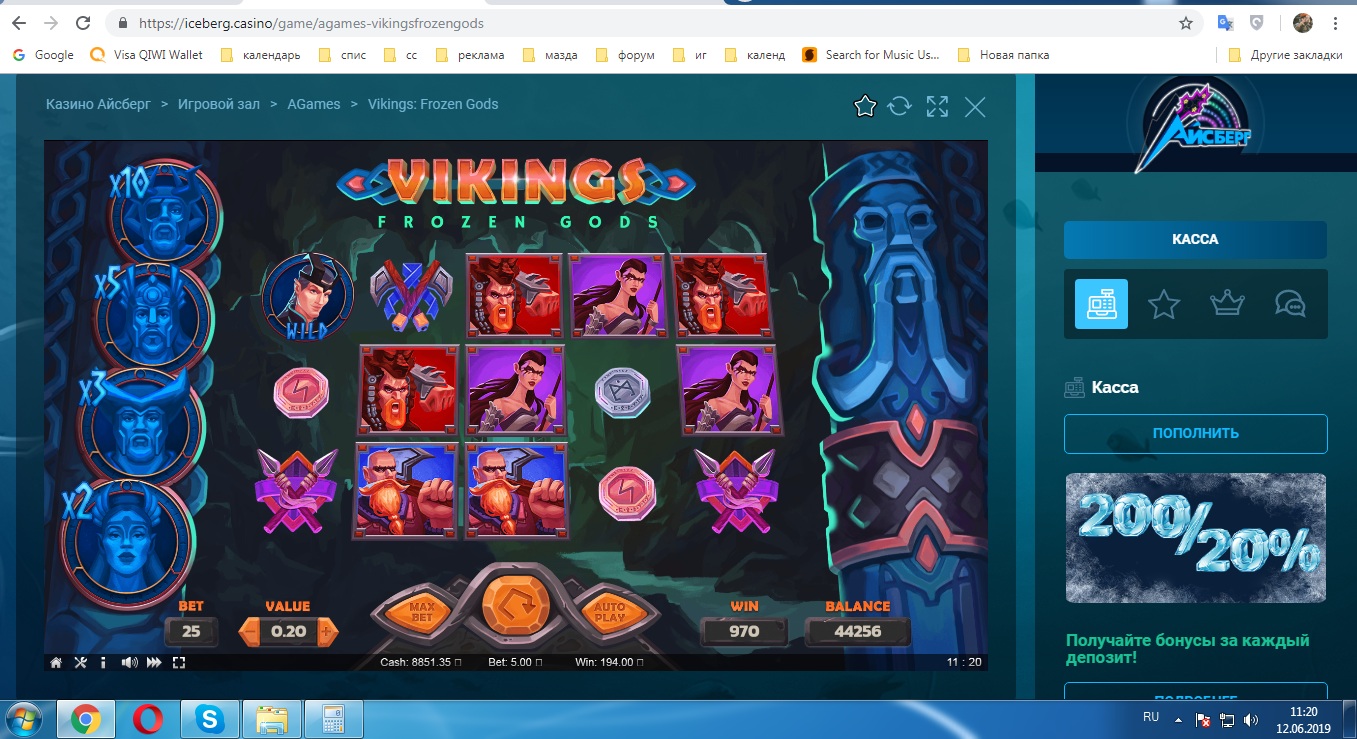Viewport: 1357px width, 739px height.
Task: Open AGames breadcrumb link
Action: coord(314,104)
